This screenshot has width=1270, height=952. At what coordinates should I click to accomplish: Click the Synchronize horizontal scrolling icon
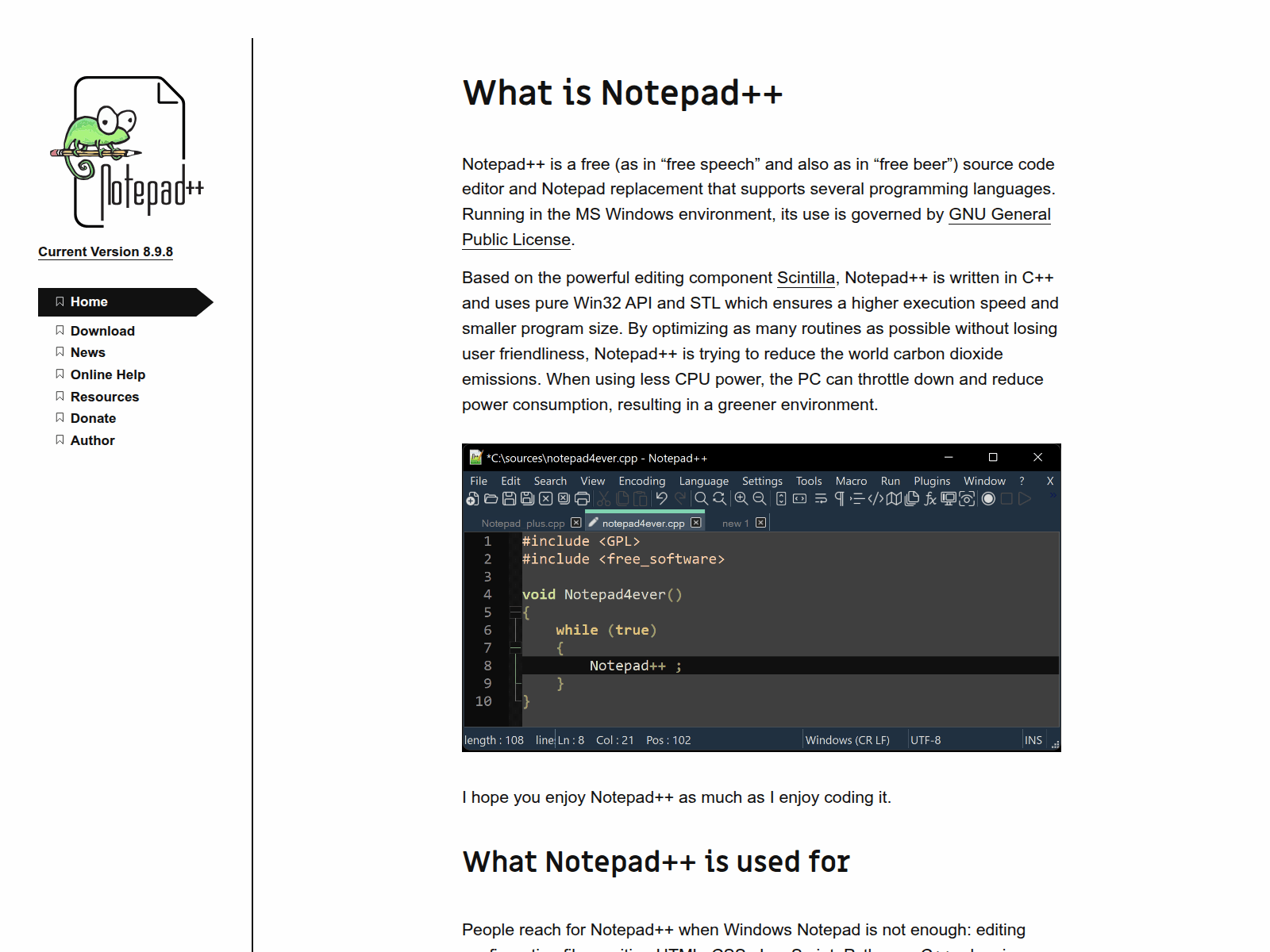coord(799,498)
